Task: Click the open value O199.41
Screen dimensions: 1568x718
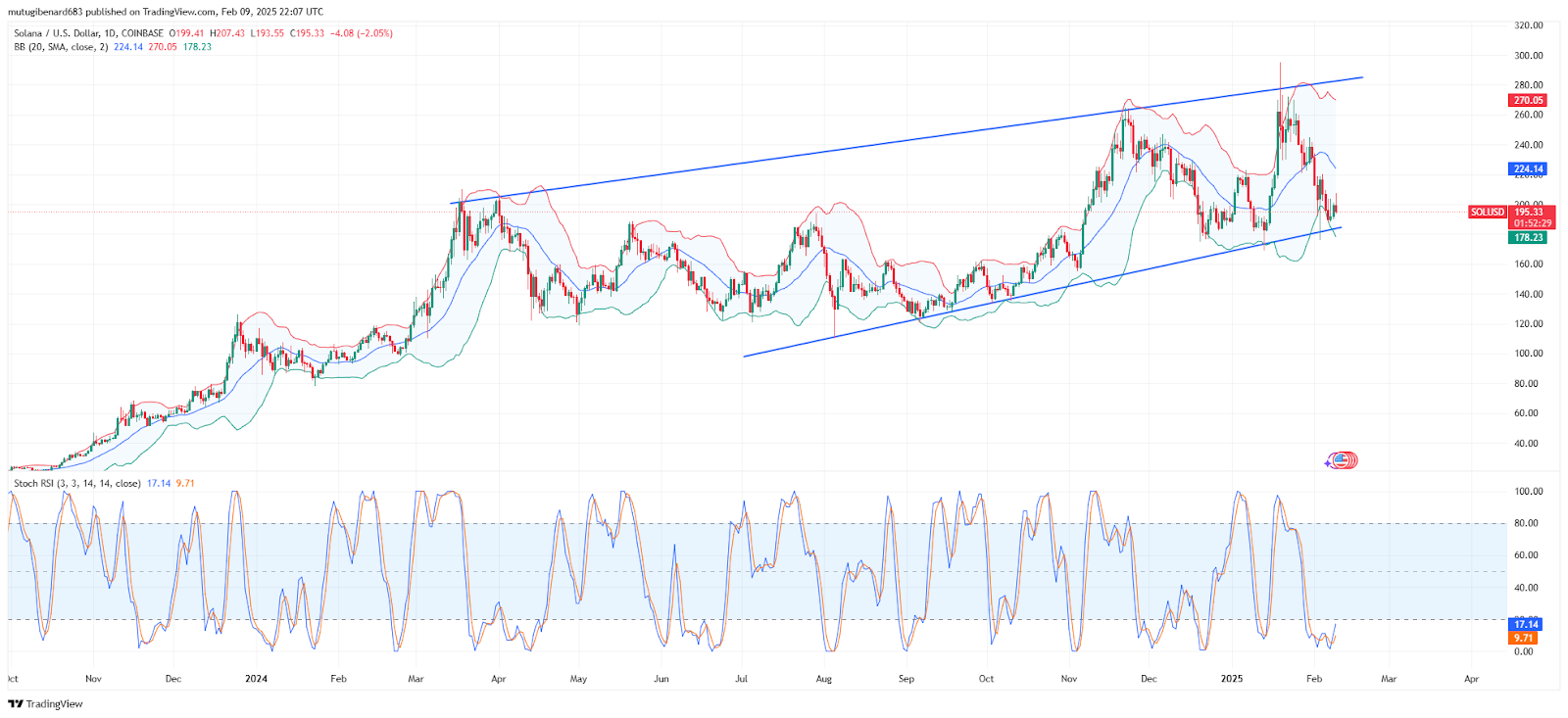Action: pyautogui.click(x=186, y=33)
